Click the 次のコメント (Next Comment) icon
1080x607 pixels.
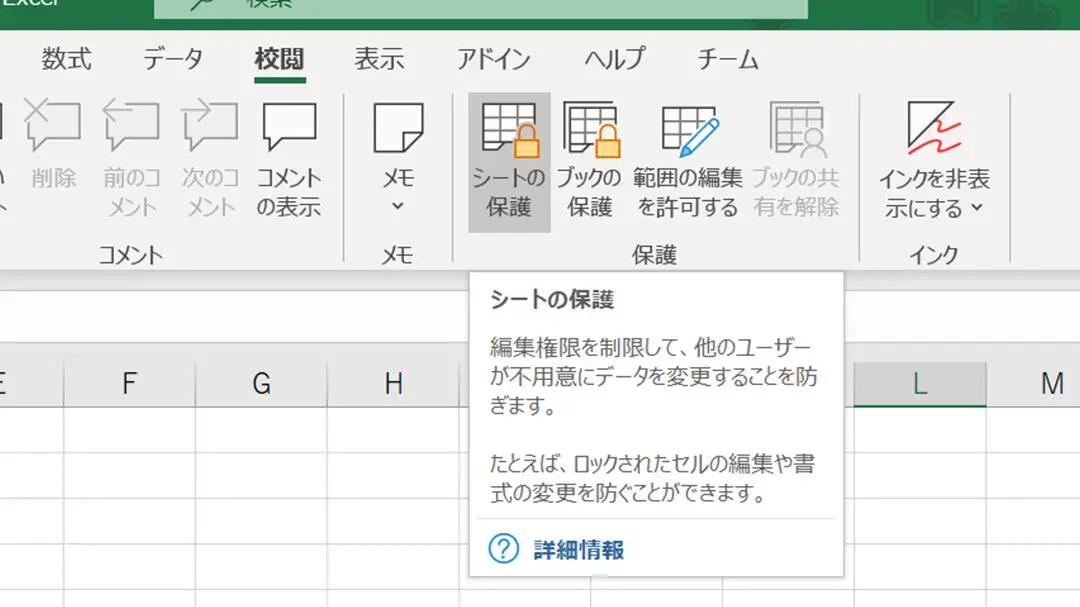pyautogui.click(x=209, y=131)
